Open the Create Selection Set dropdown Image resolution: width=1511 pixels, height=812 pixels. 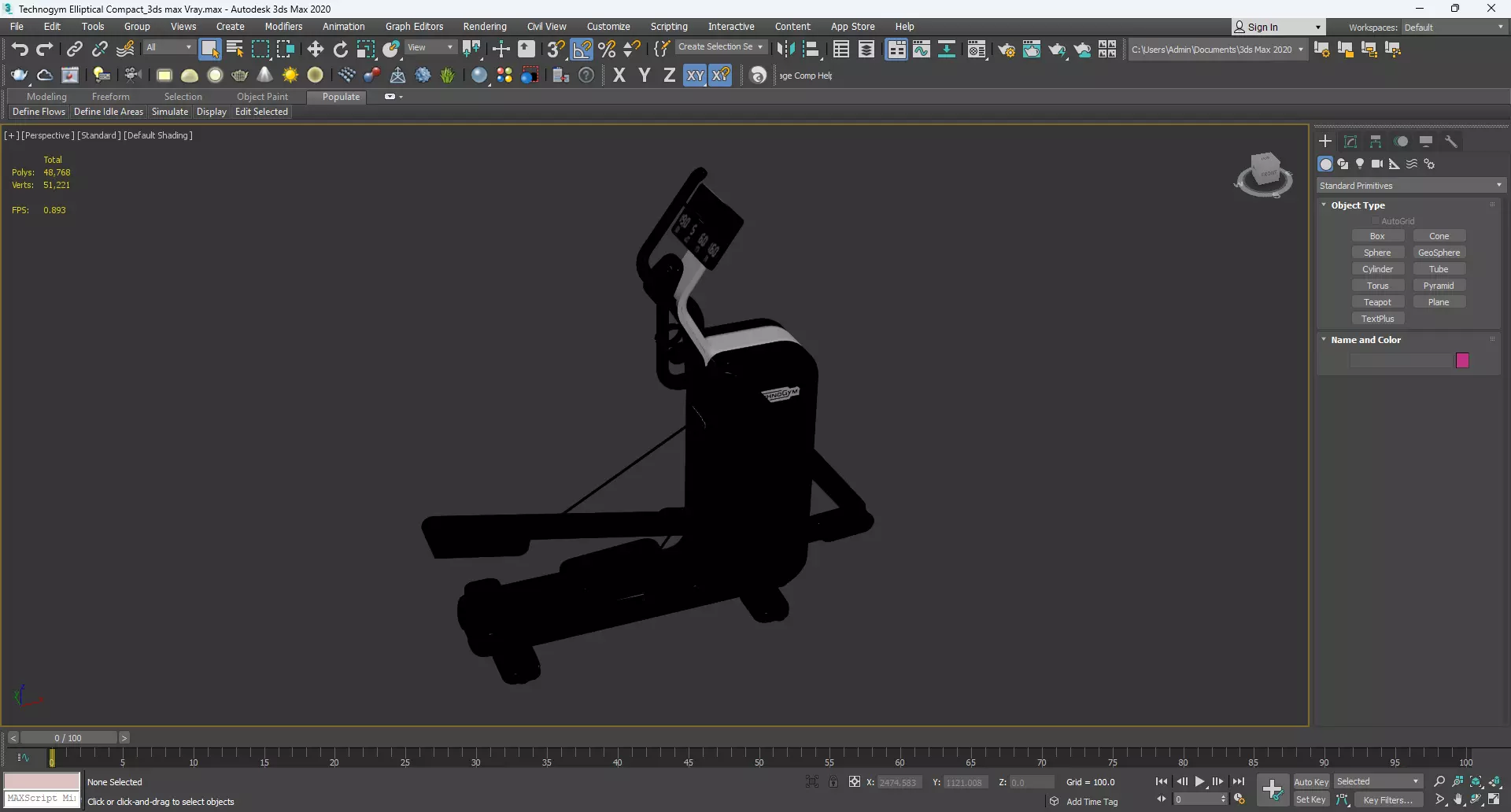720,47
